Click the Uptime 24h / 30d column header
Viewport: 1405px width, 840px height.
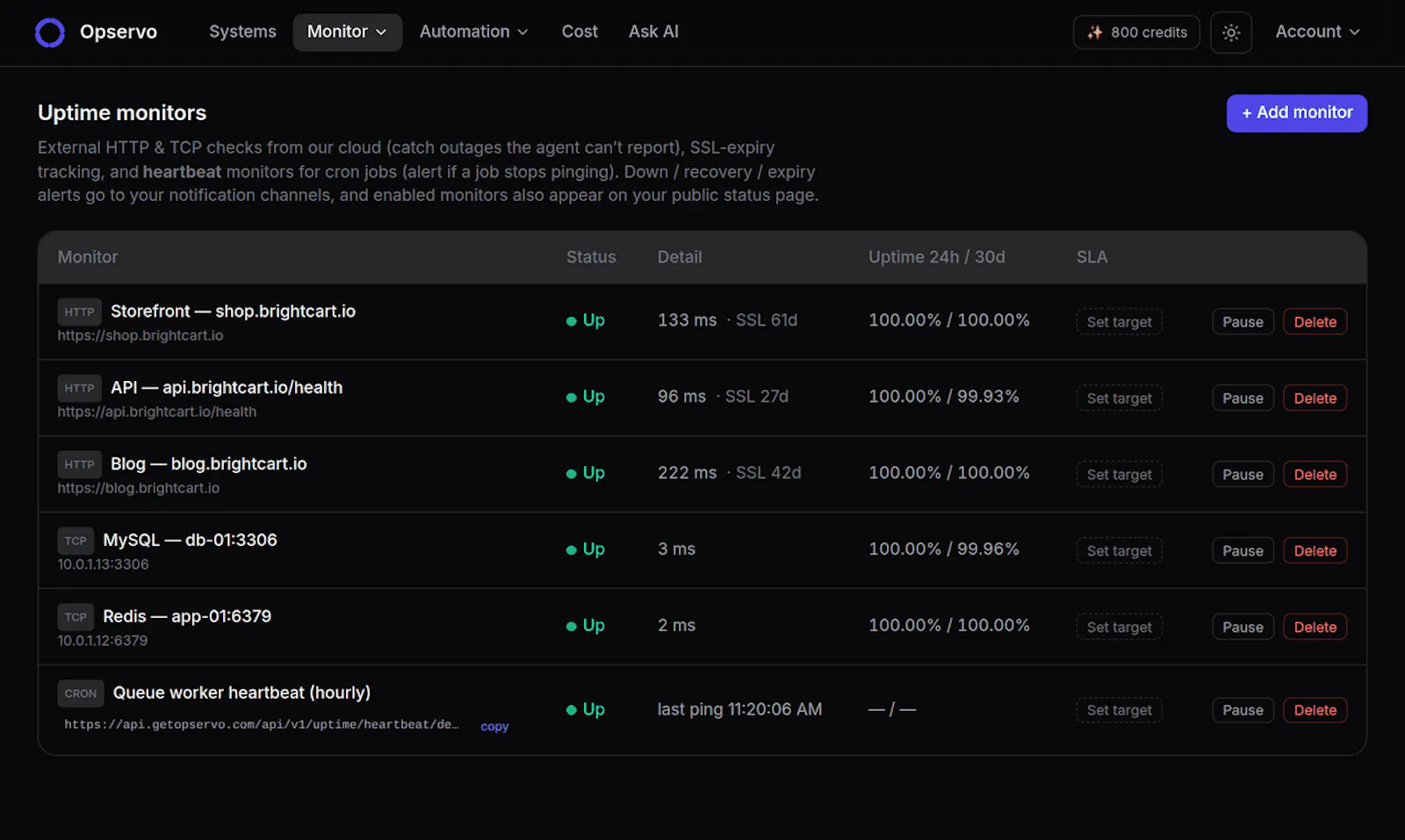(937, 257)
